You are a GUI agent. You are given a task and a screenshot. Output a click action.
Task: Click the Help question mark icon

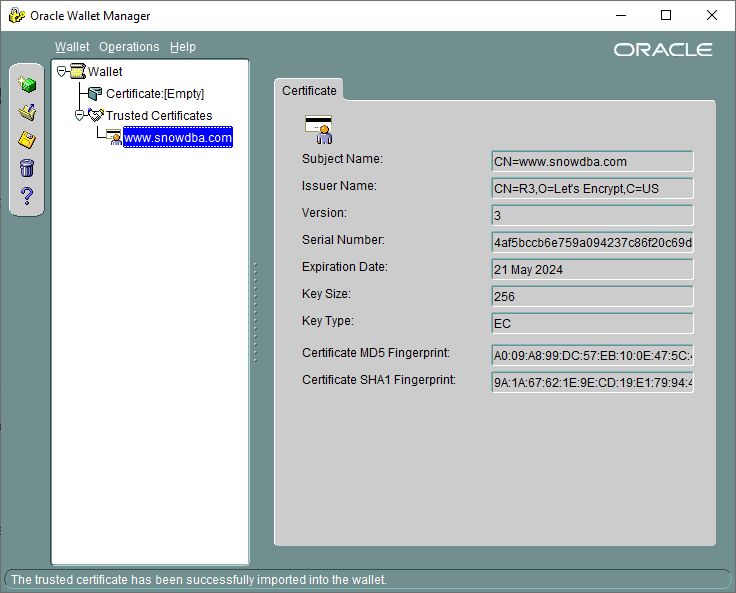27,196
